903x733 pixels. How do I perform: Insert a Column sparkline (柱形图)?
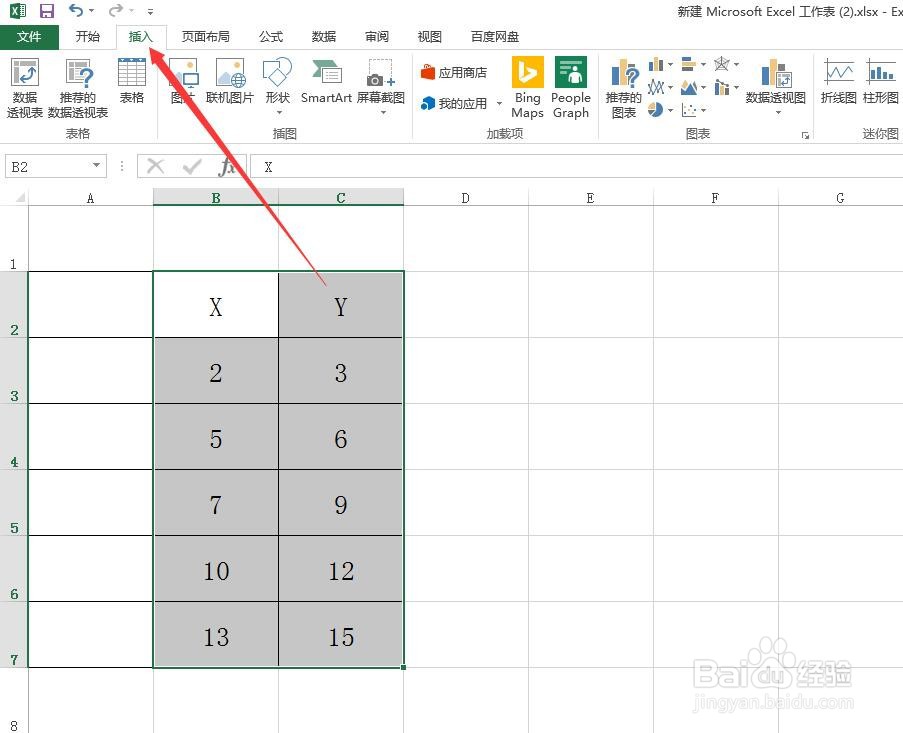click(881, 81)
